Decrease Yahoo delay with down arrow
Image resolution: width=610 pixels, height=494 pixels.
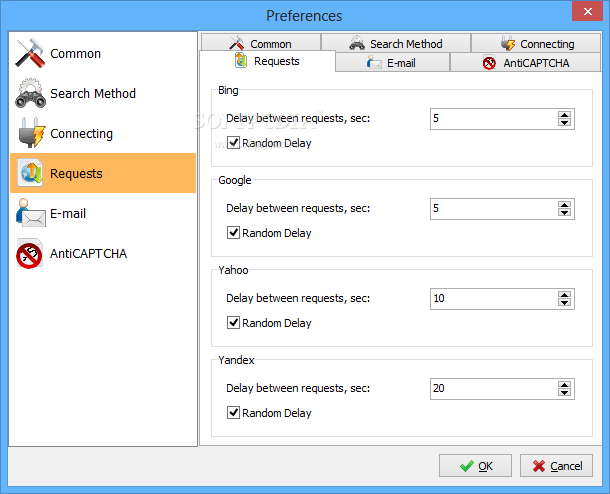(x=564, y=302)
